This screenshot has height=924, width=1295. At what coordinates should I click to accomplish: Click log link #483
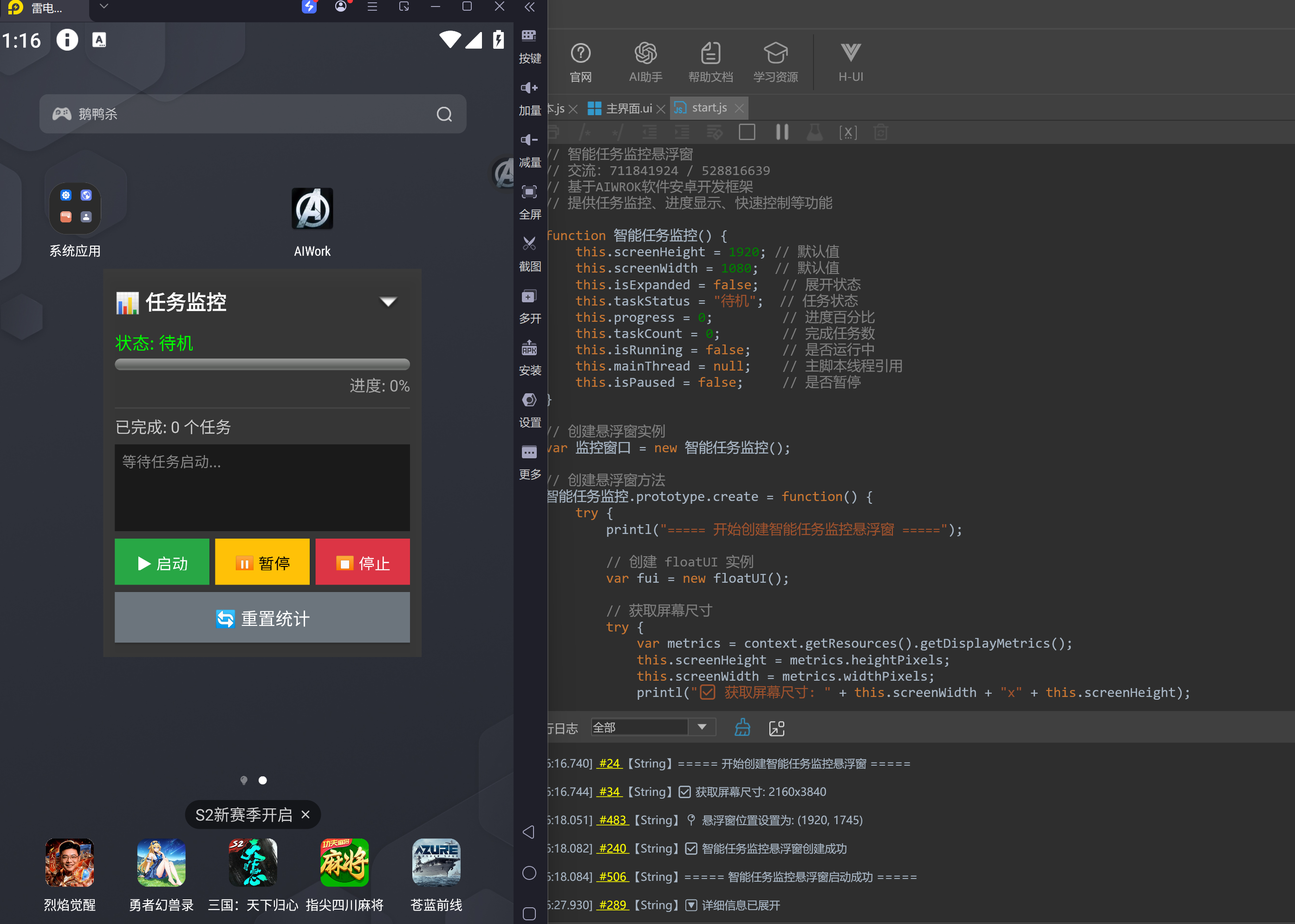613,820
